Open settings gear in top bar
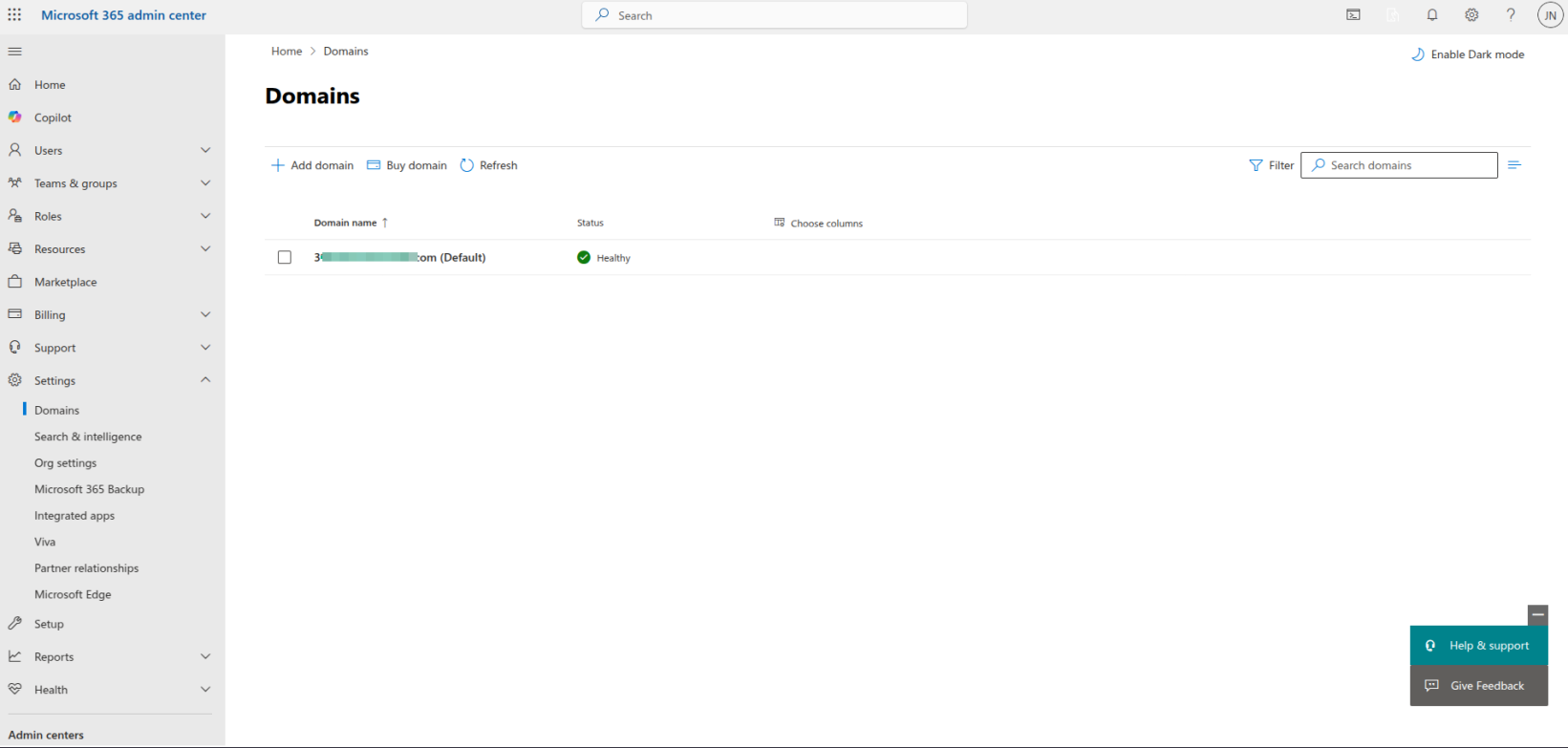This screenshot has width=1568, height=748. click(1471, 15)
